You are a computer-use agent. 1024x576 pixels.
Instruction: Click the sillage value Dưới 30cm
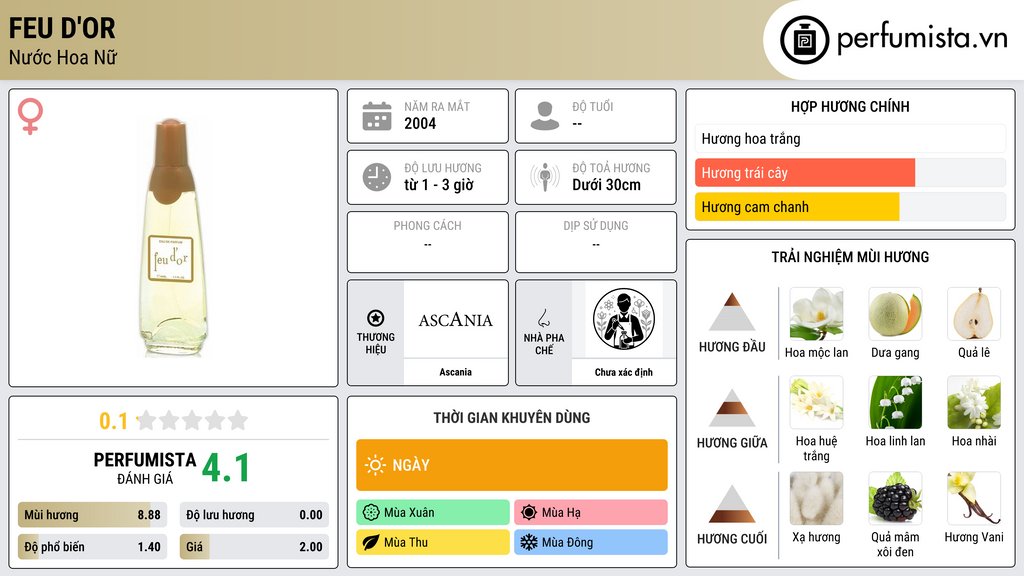tap(606, 185)
